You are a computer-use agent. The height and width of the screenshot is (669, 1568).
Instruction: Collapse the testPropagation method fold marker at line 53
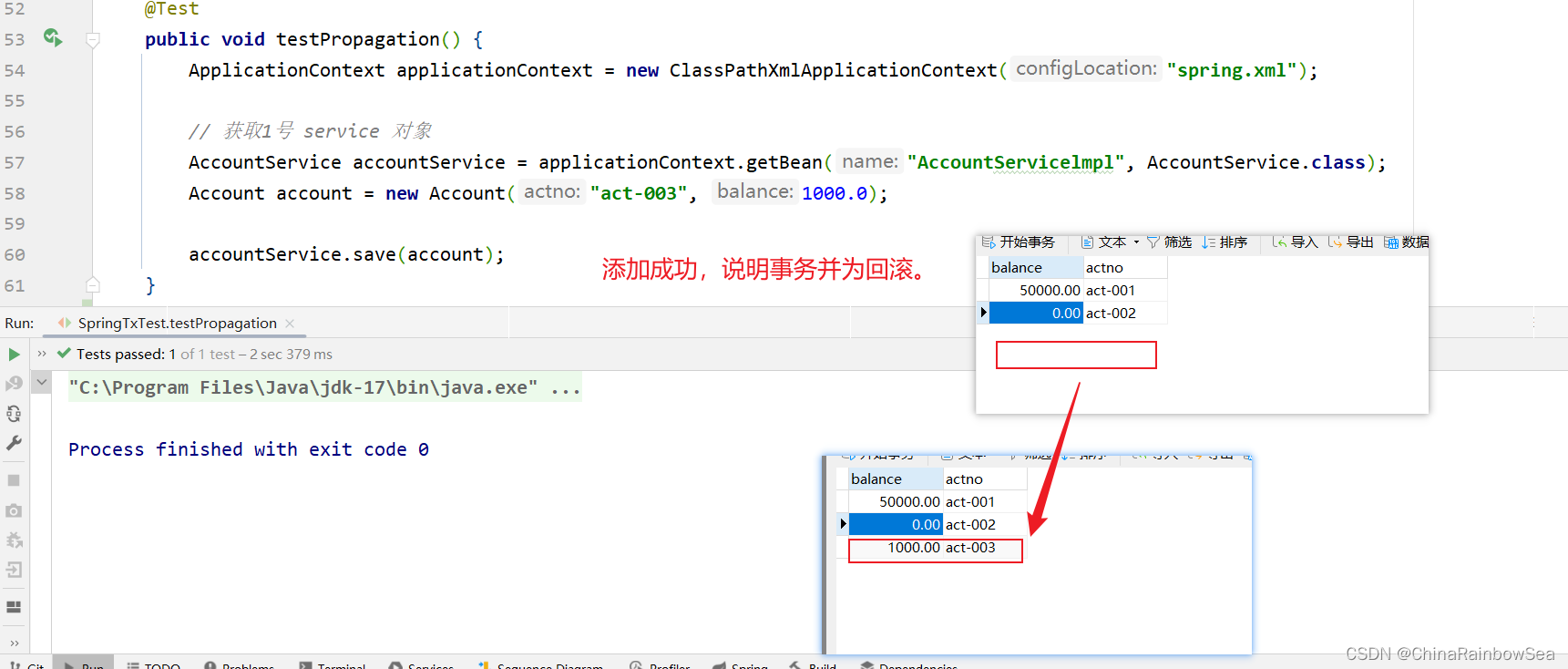pos(93,40)
